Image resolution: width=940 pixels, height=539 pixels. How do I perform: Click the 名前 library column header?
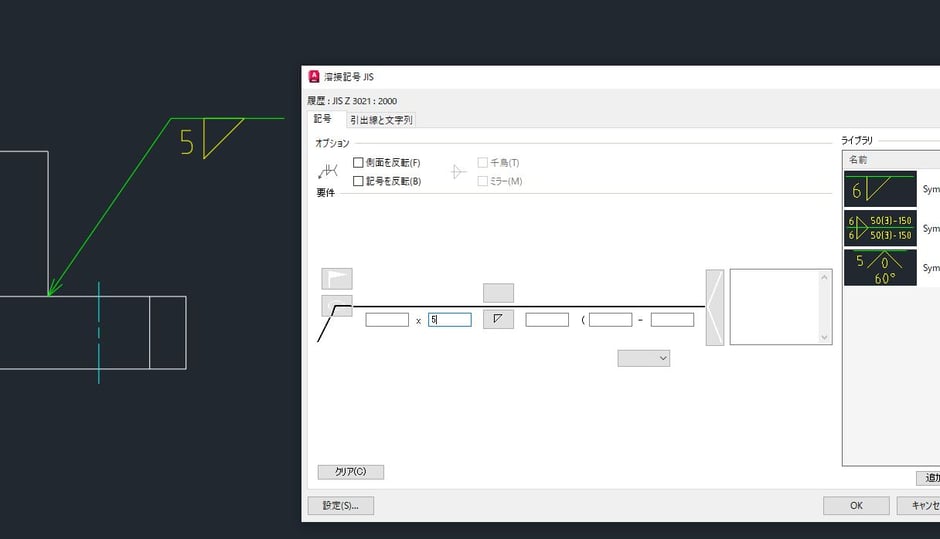pyautogui.click(x=891, y=159)
